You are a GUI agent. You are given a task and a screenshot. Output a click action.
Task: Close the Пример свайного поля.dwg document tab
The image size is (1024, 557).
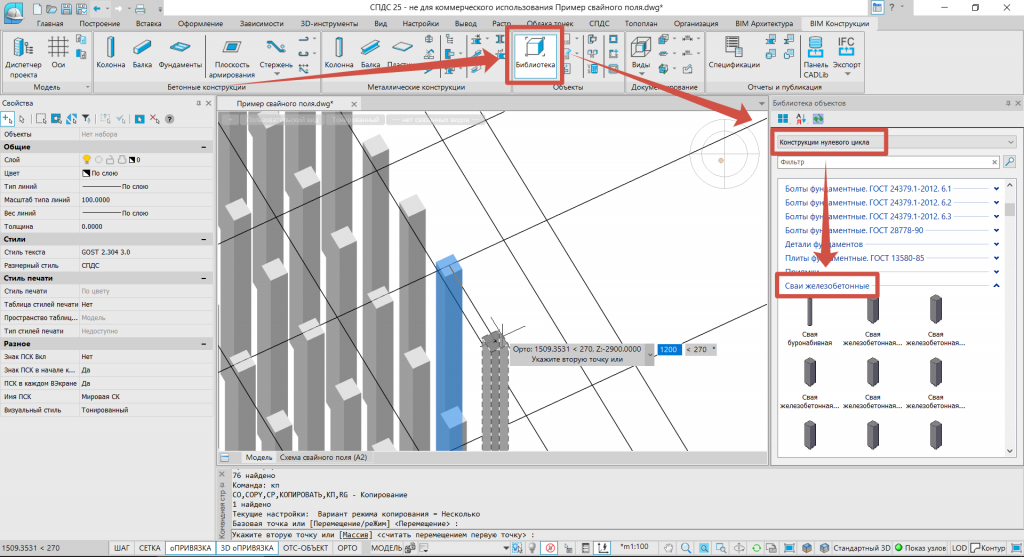(354, 104)
